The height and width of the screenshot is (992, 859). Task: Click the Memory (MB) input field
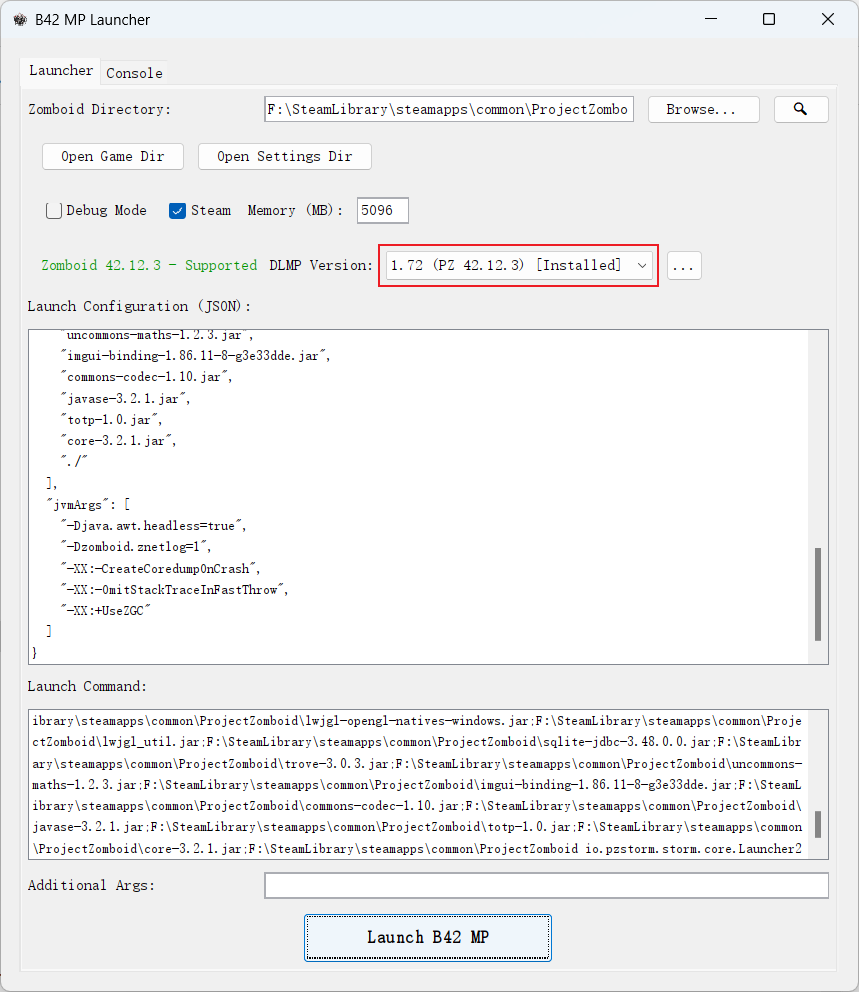(382, 211)
